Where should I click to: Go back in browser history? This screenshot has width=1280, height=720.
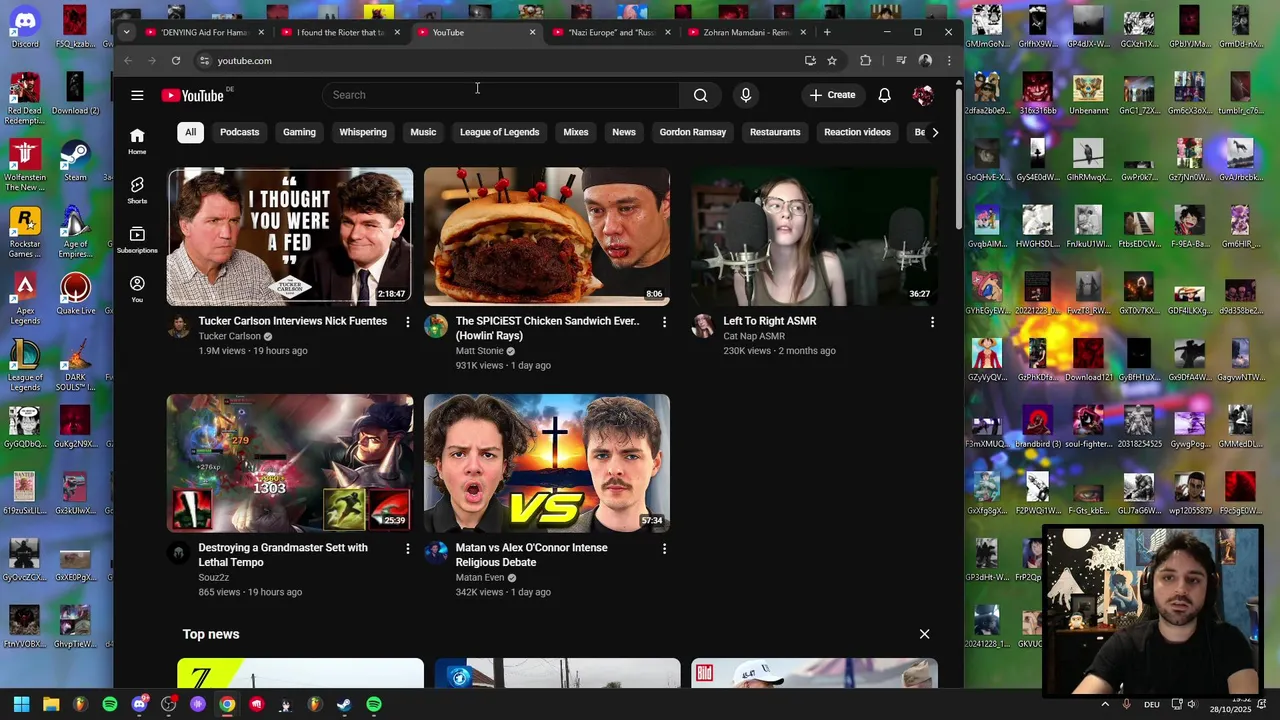coord(128,61)
